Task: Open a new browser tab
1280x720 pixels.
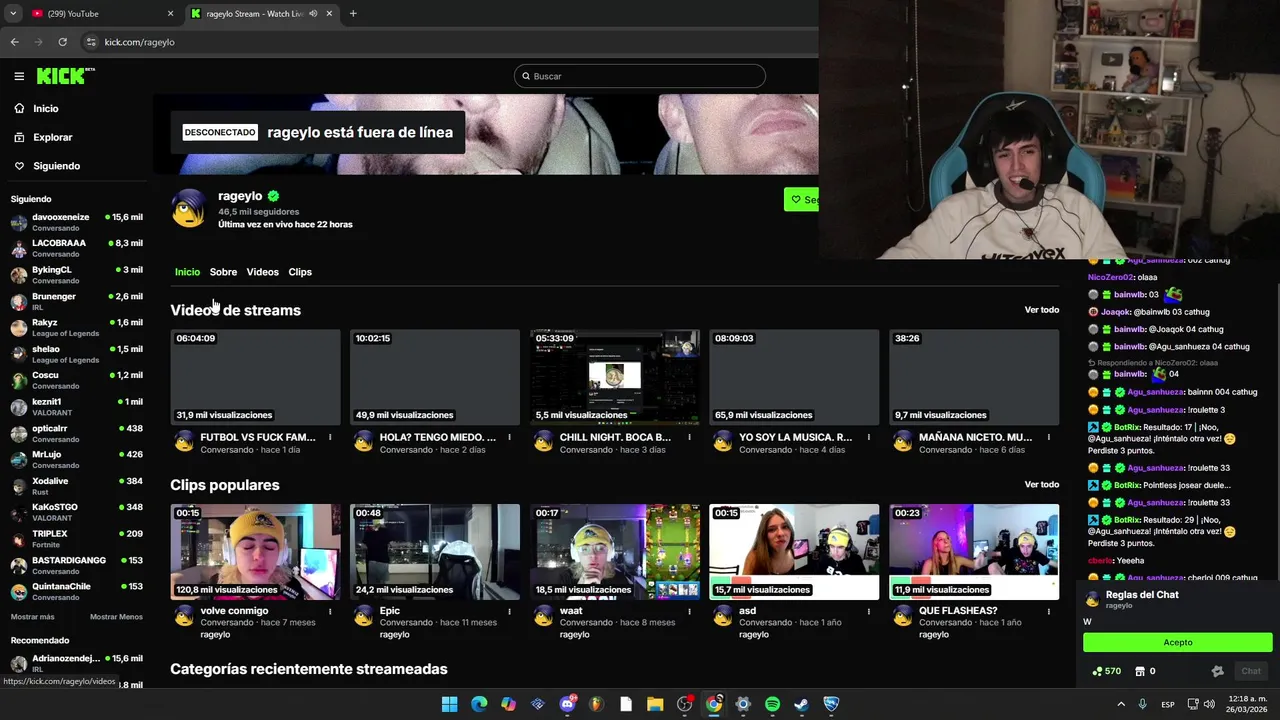Action: coord(353,14)
